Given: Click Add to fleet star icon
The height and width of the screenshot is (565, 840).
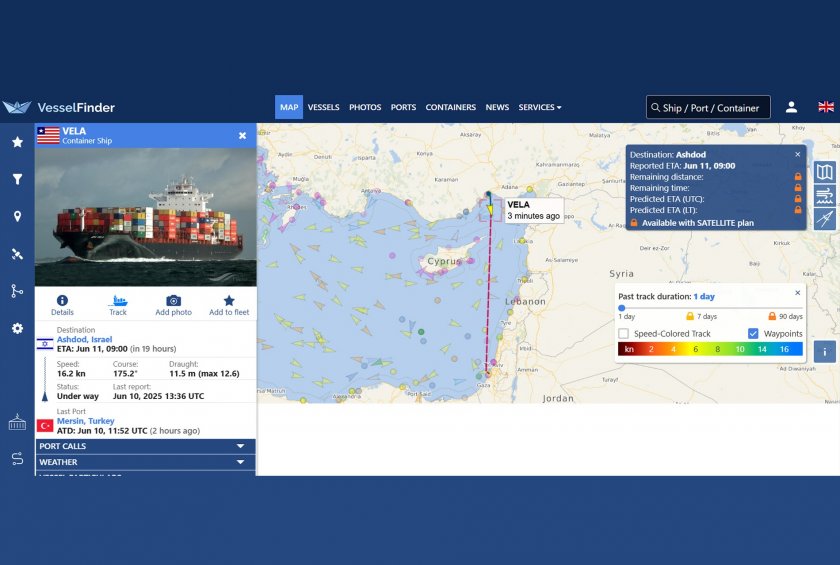Looking at the screenshot, I should tap(229, 300).
